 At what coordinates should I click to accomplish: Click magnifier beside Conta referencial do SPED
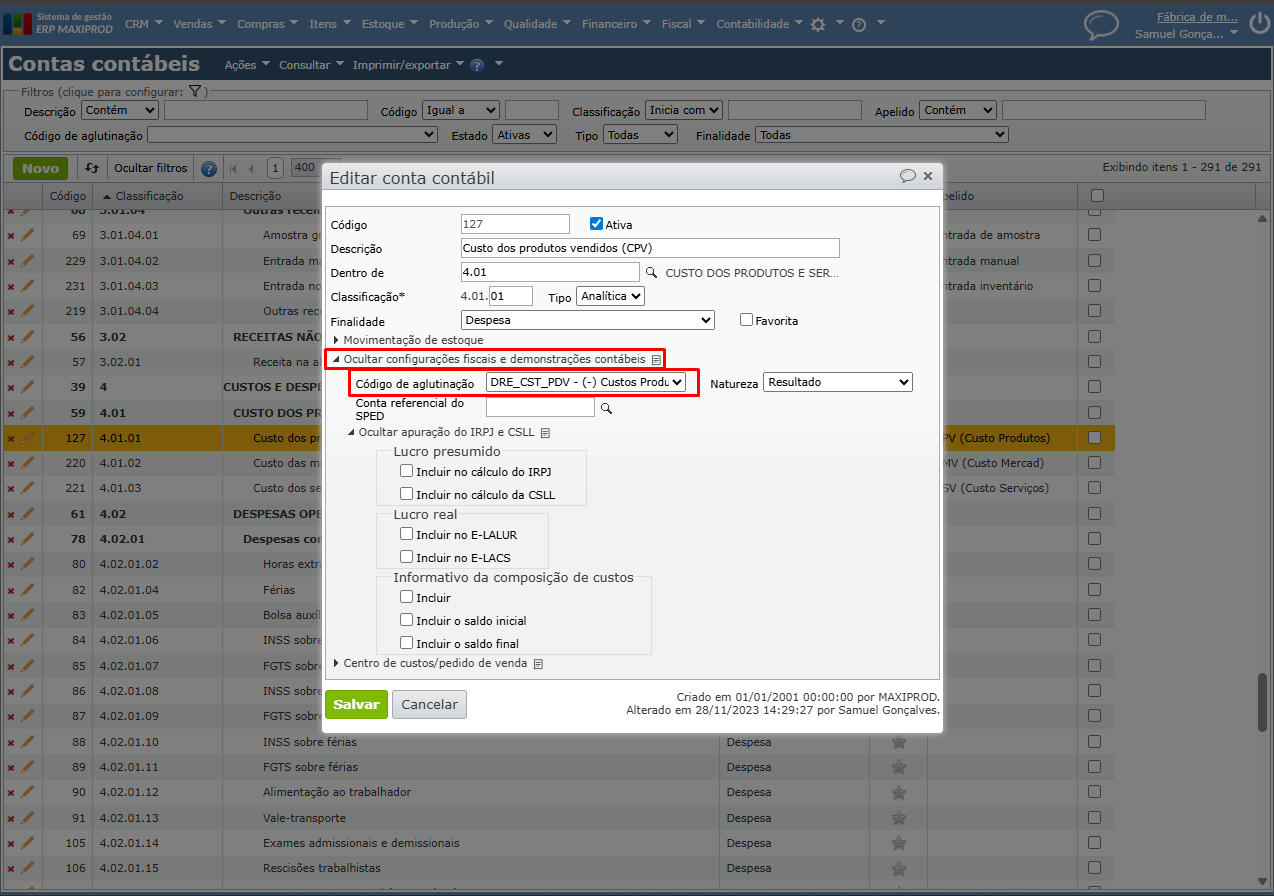pyautogui.click(x=605, y=408)
